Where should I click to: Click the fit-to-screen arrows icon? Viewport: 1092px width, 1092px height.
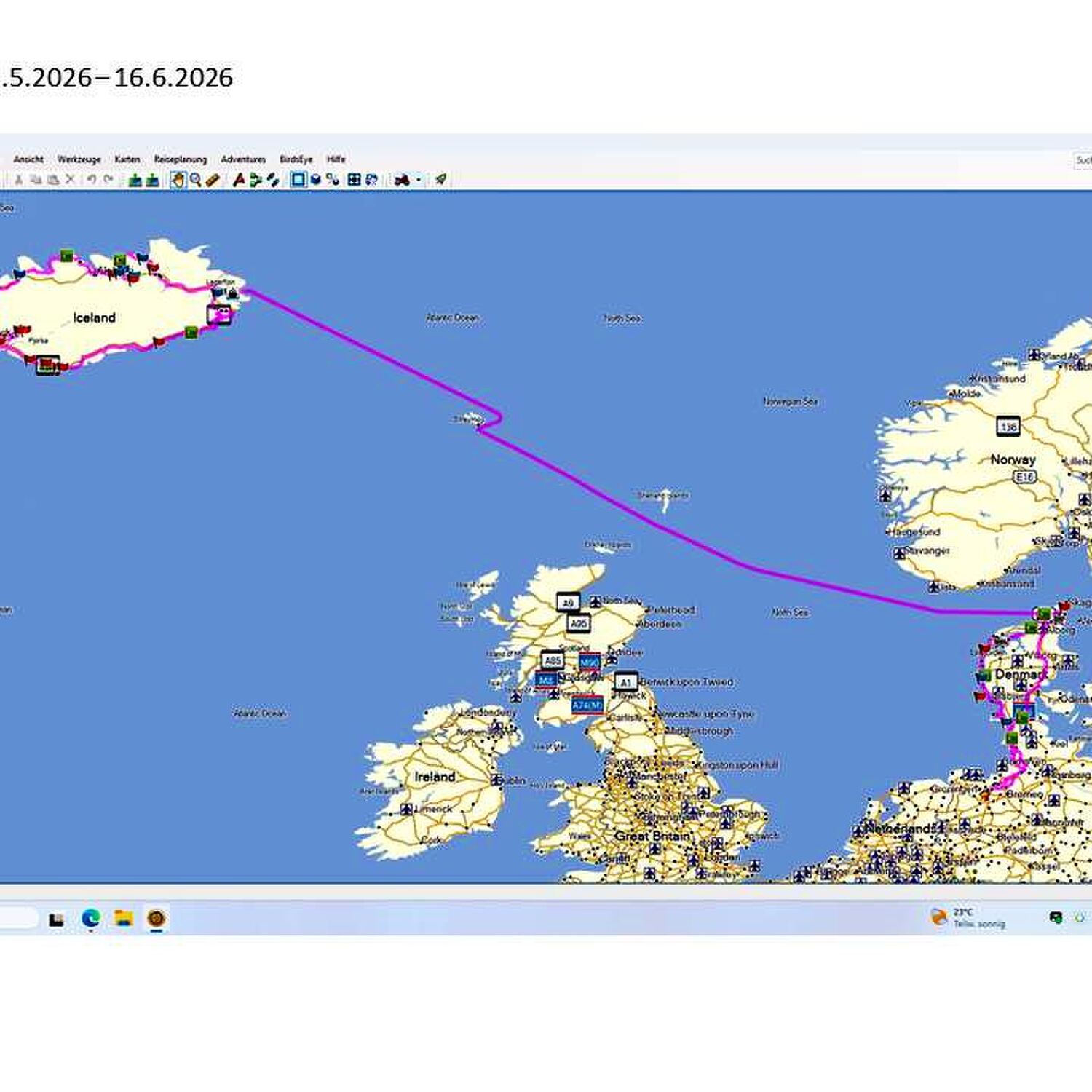click(x=355, y=179)
